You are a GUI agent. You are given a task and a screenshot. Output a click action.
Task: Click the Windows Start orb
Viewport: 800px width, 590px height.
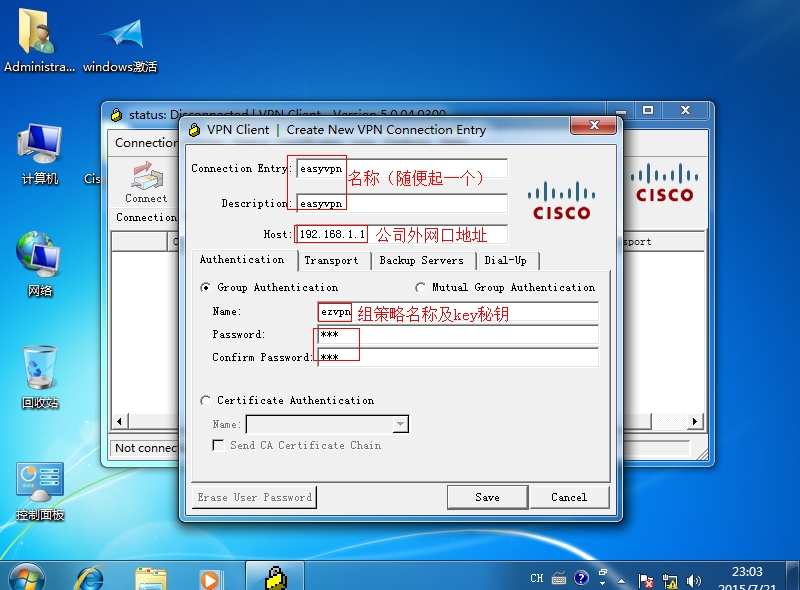(x=27, y=578)
